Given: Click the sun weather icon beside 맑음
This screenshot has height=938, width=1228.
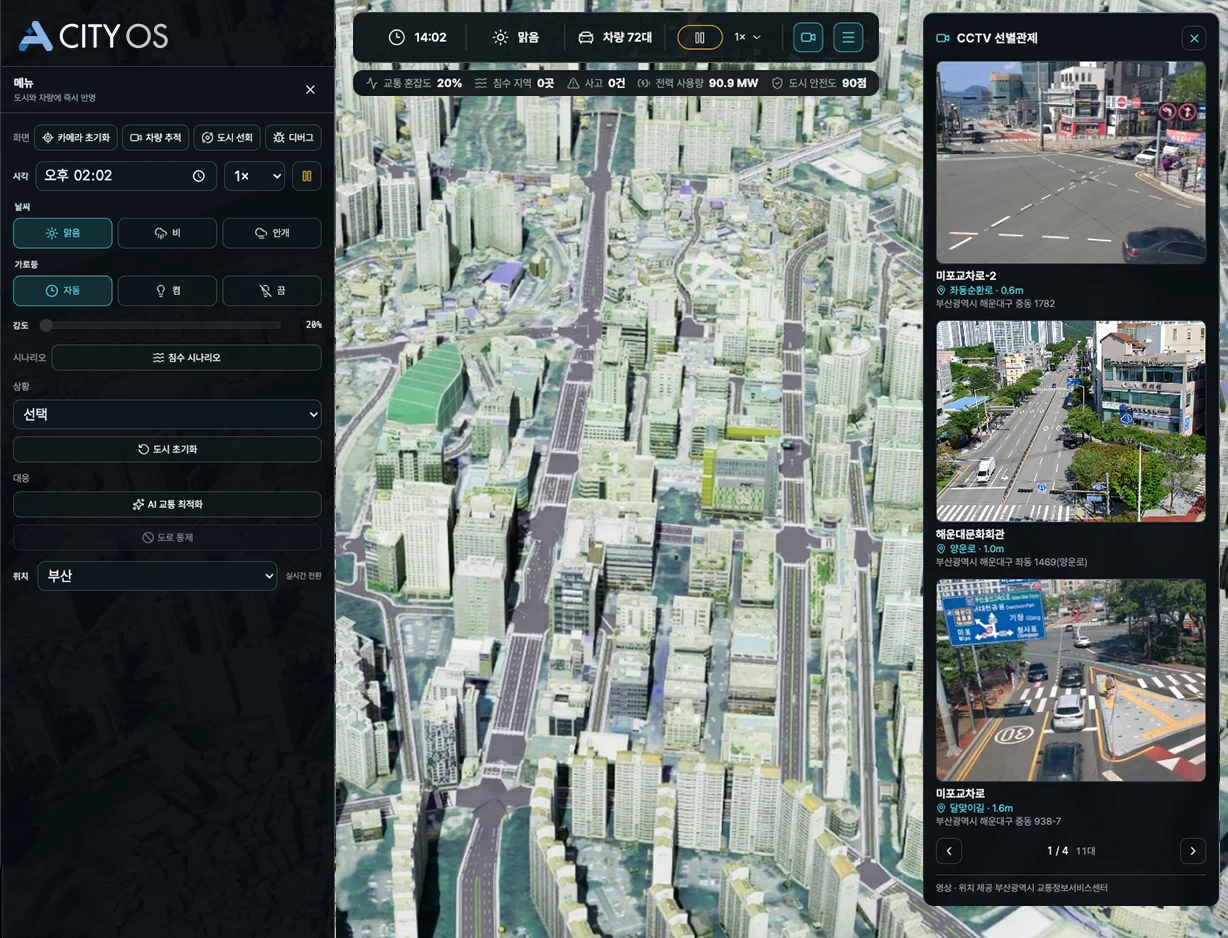Looking at the screenshot, I should click(500, 37).
